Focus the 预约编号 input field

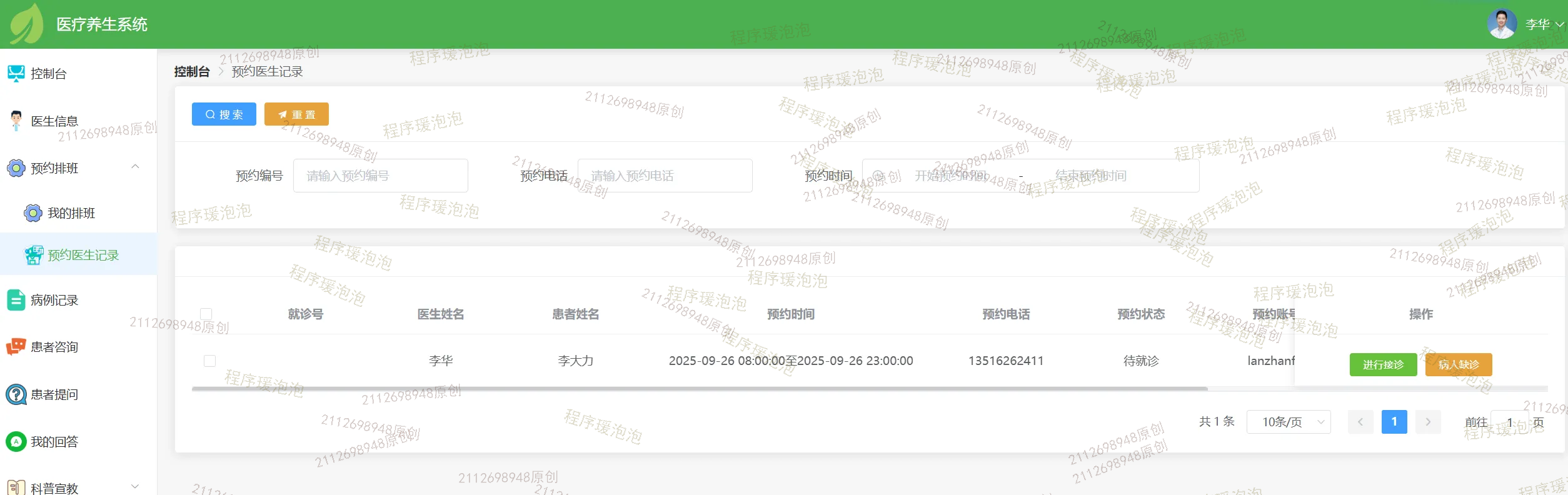[x=380, y=176]
